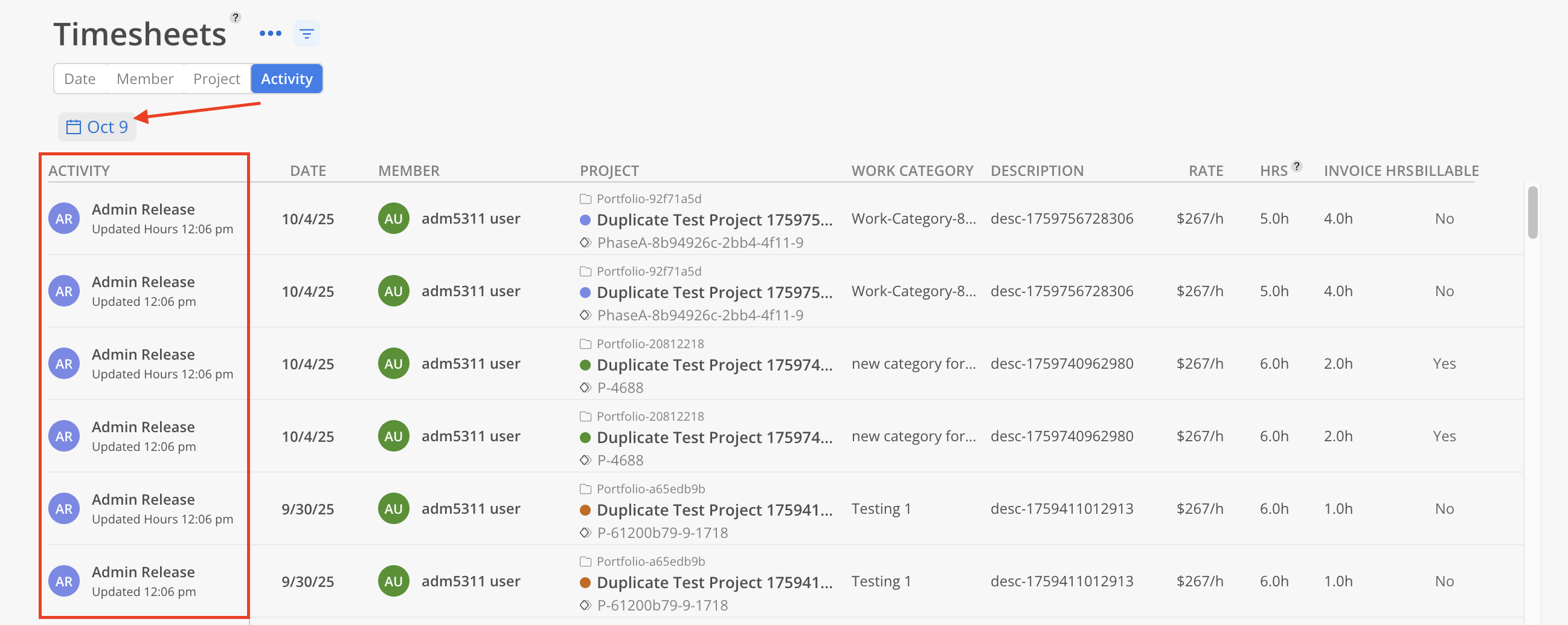Open the three-dot more options menu
Image resolution: width=1568 pixels, height=625 pixels.
pos(270,33)
